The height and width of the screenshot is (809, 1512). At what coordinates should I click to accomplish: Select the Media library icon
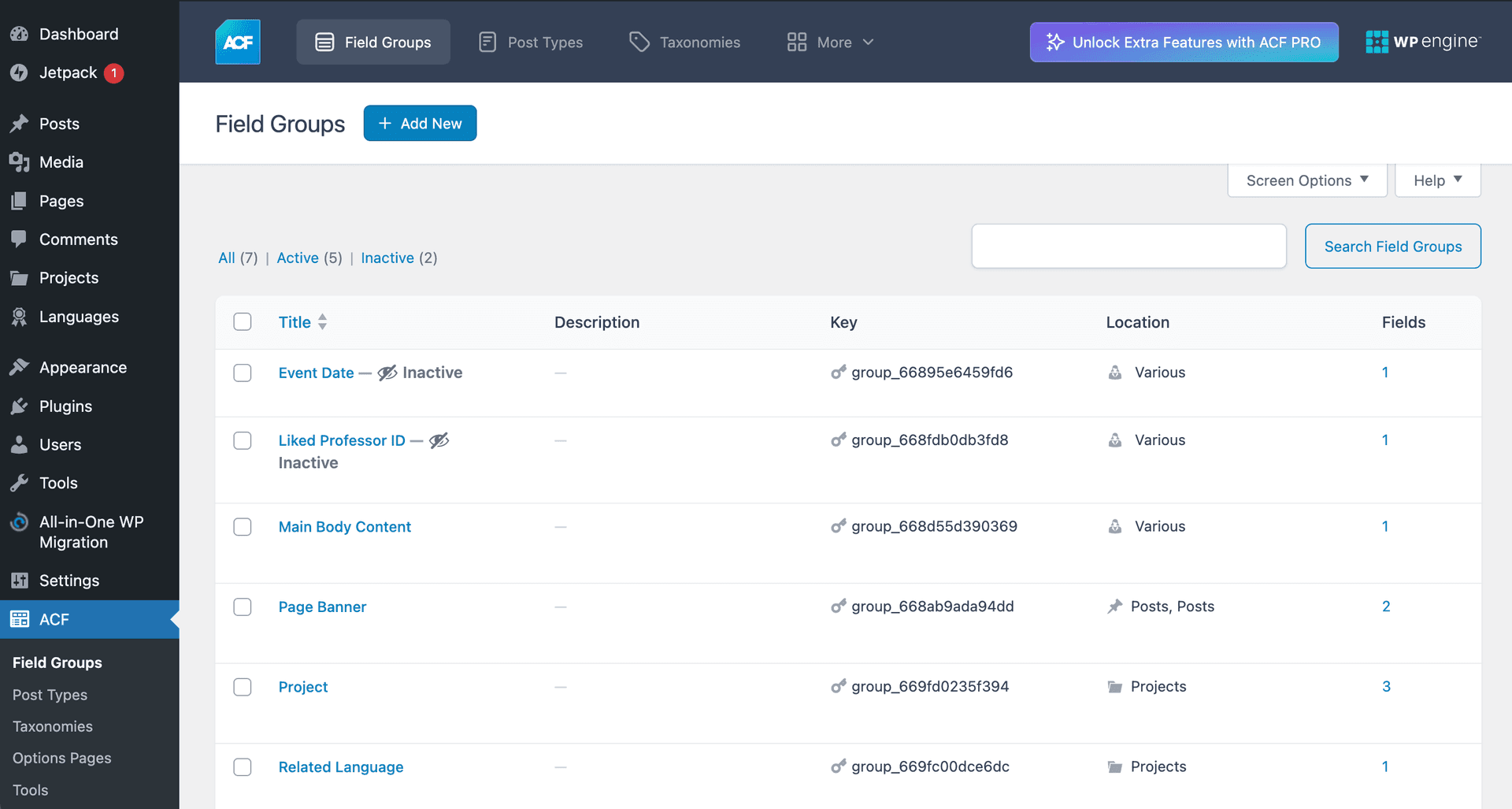click(19, 162)
